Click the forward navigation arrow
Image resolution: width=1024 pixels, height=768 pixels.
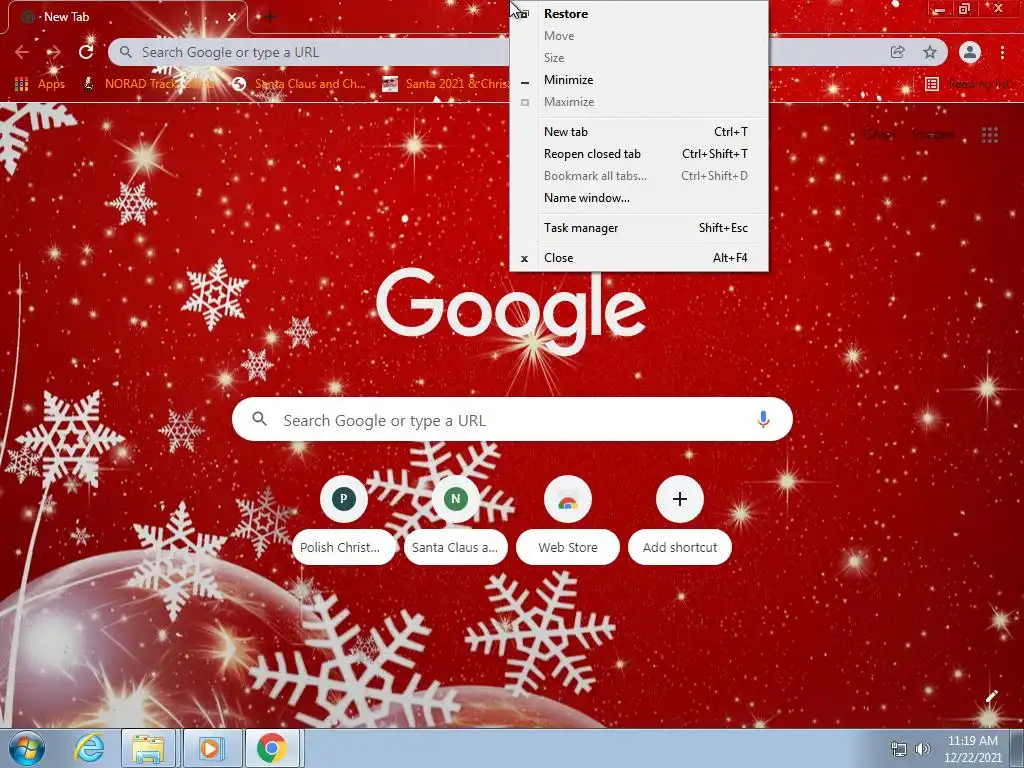(x=54, y=52)
